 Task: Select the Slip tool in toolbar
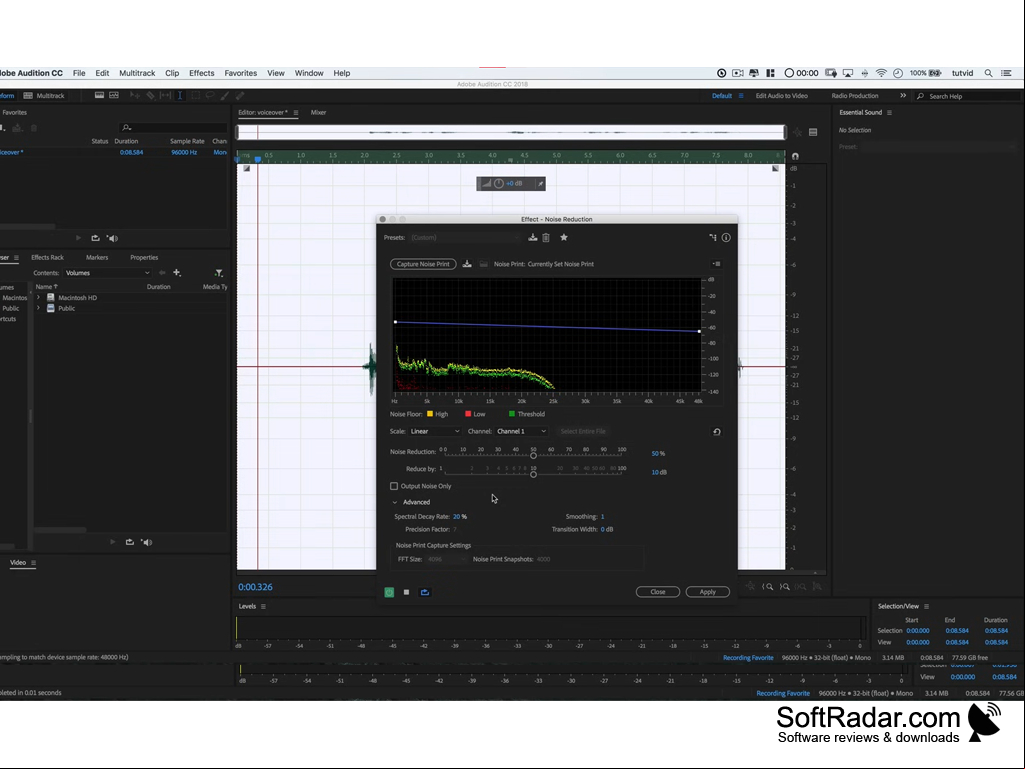(x=165, y=95)
